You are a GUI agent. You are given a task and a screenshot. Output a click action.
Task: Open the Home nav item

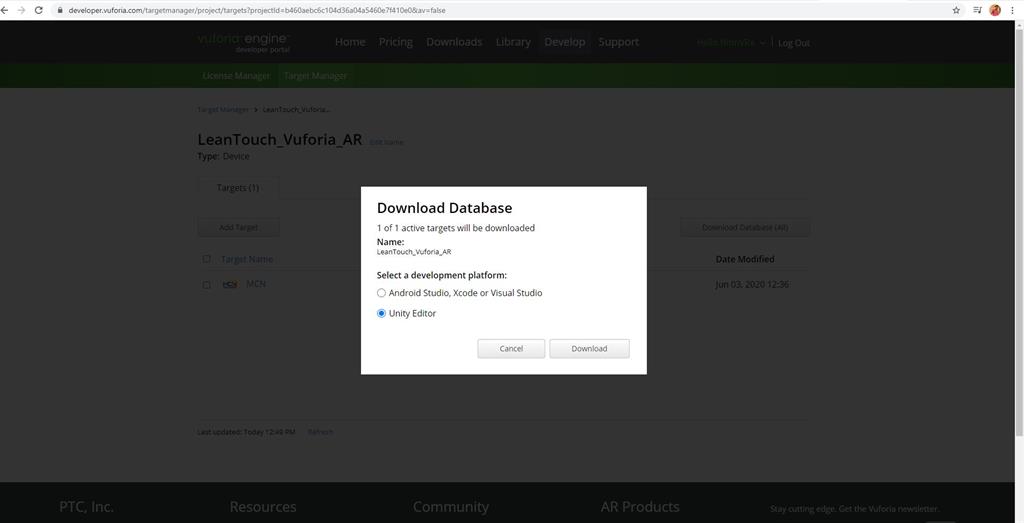click(350, 42)
